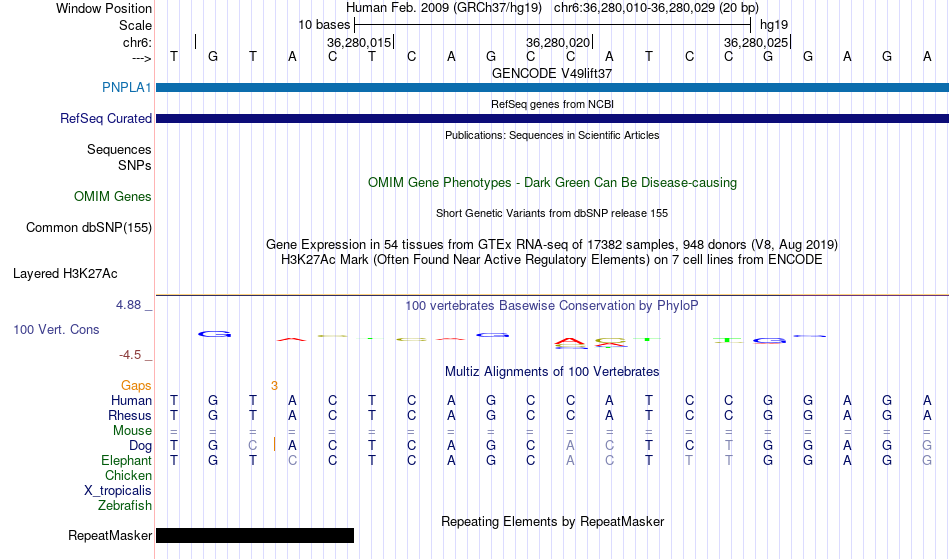950x559 pixels.
Task: Click the orange gap count 3
Action: [x=274, y=386]
